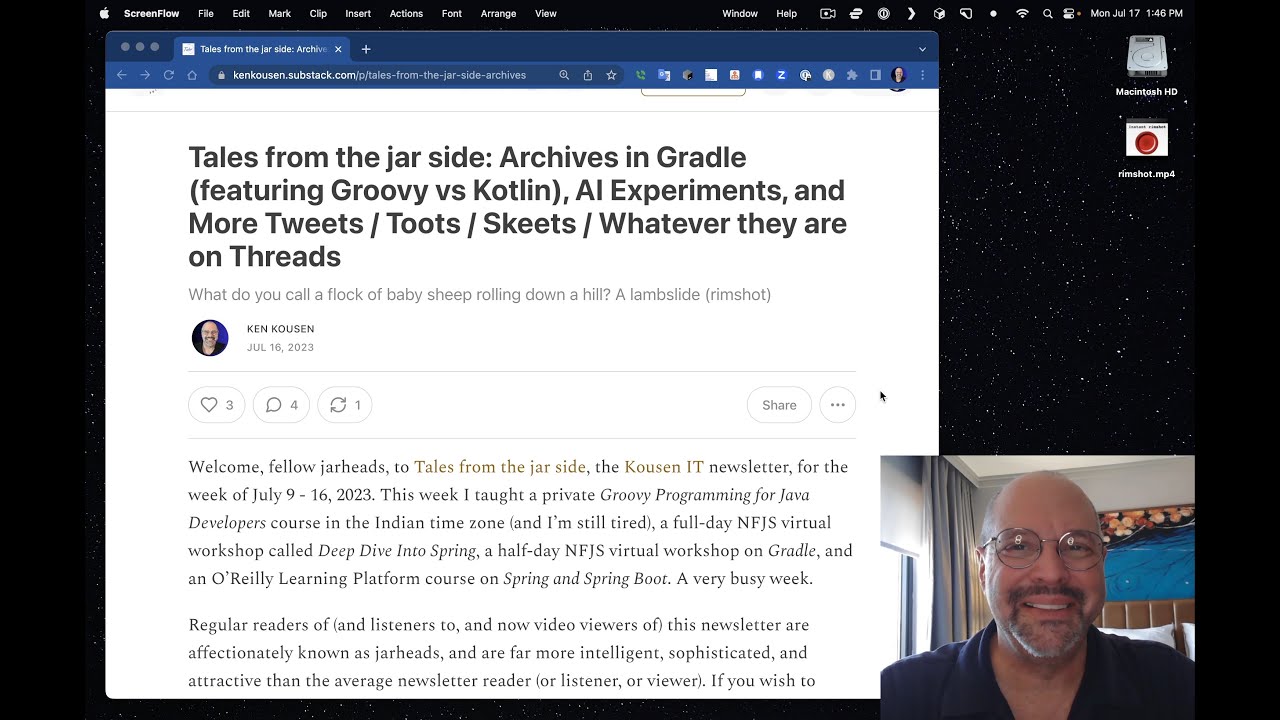This screenshot has width=1280, height=720.
Task: Open the post's three-dot more options
Action: click(x=838, y=405)
